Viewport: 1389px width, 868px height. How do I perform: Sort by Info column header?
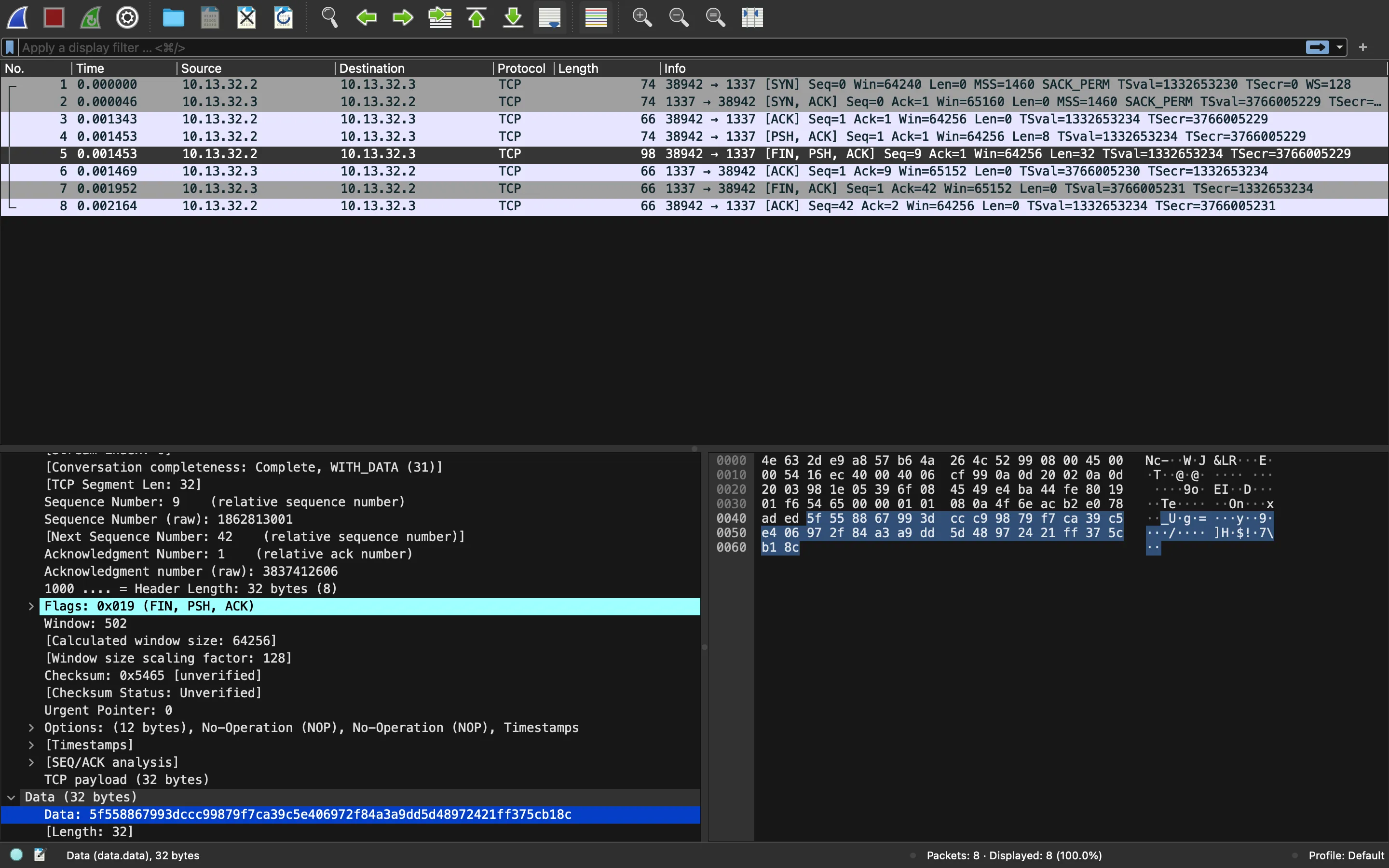pyautogui.click(x=1024, y=68)
